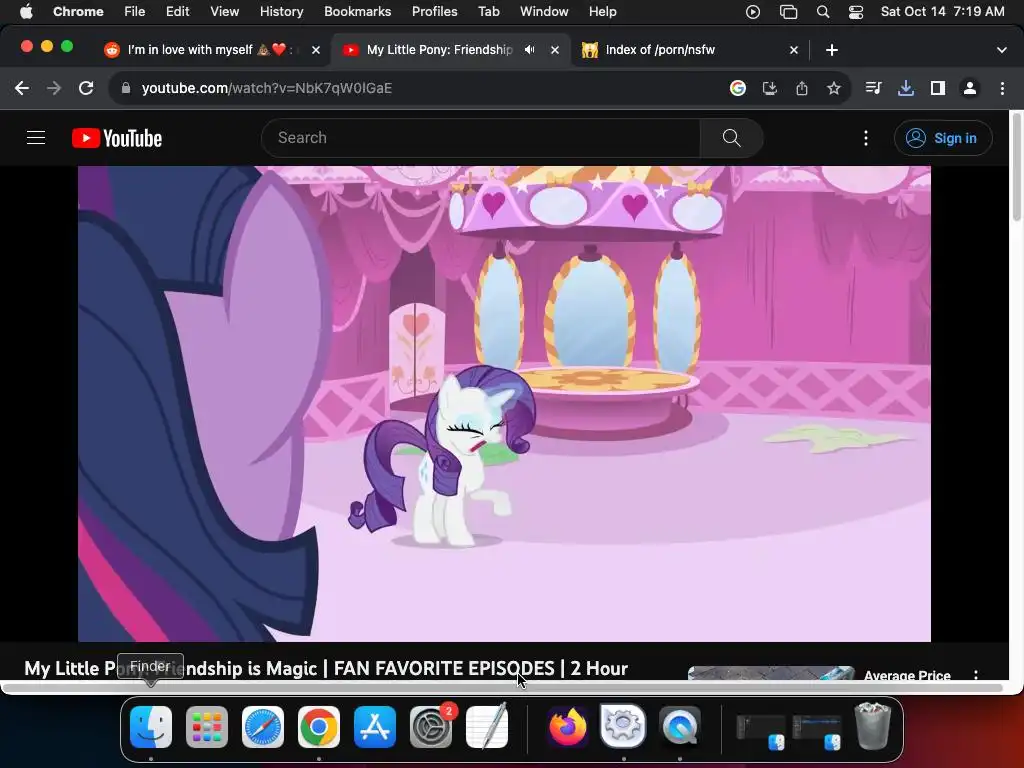
Task: Go back in Chrome
Action: click(x=22, y=88)
